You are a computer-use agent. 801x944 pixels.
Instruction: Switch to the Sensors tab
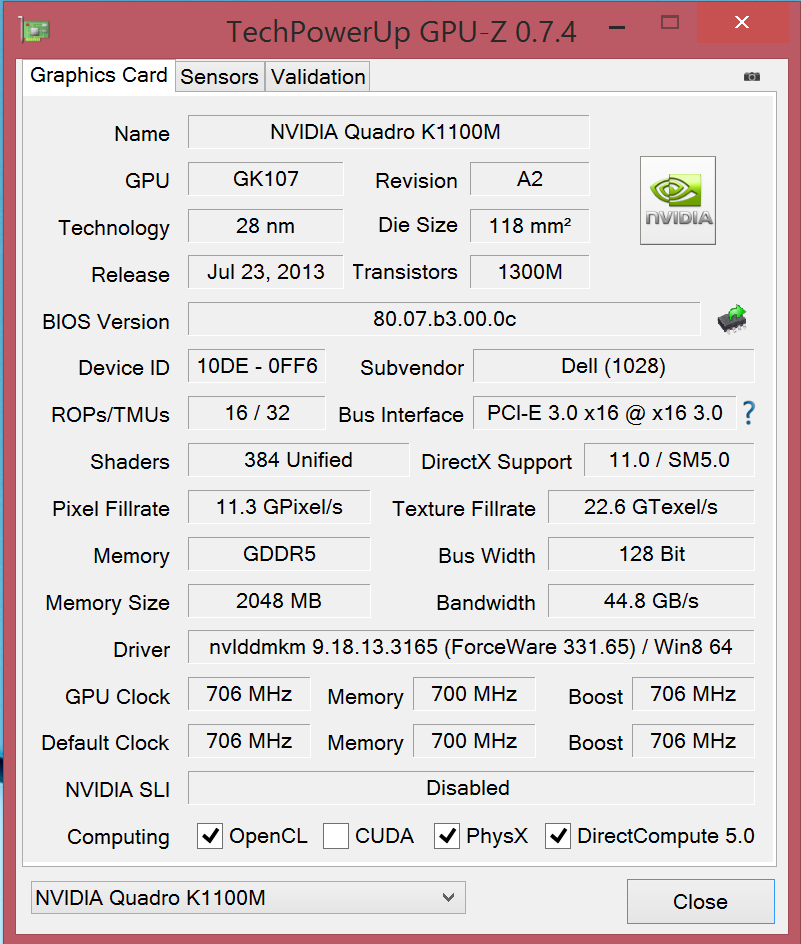[220, 77]
